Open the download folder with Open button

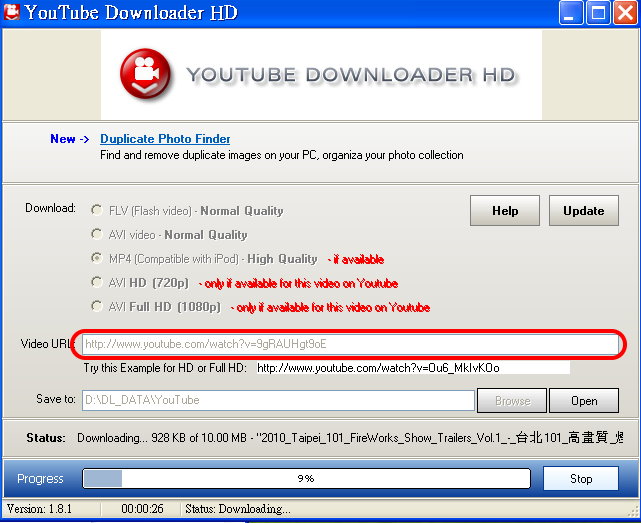pyautogui.click(x=584, y=401)
